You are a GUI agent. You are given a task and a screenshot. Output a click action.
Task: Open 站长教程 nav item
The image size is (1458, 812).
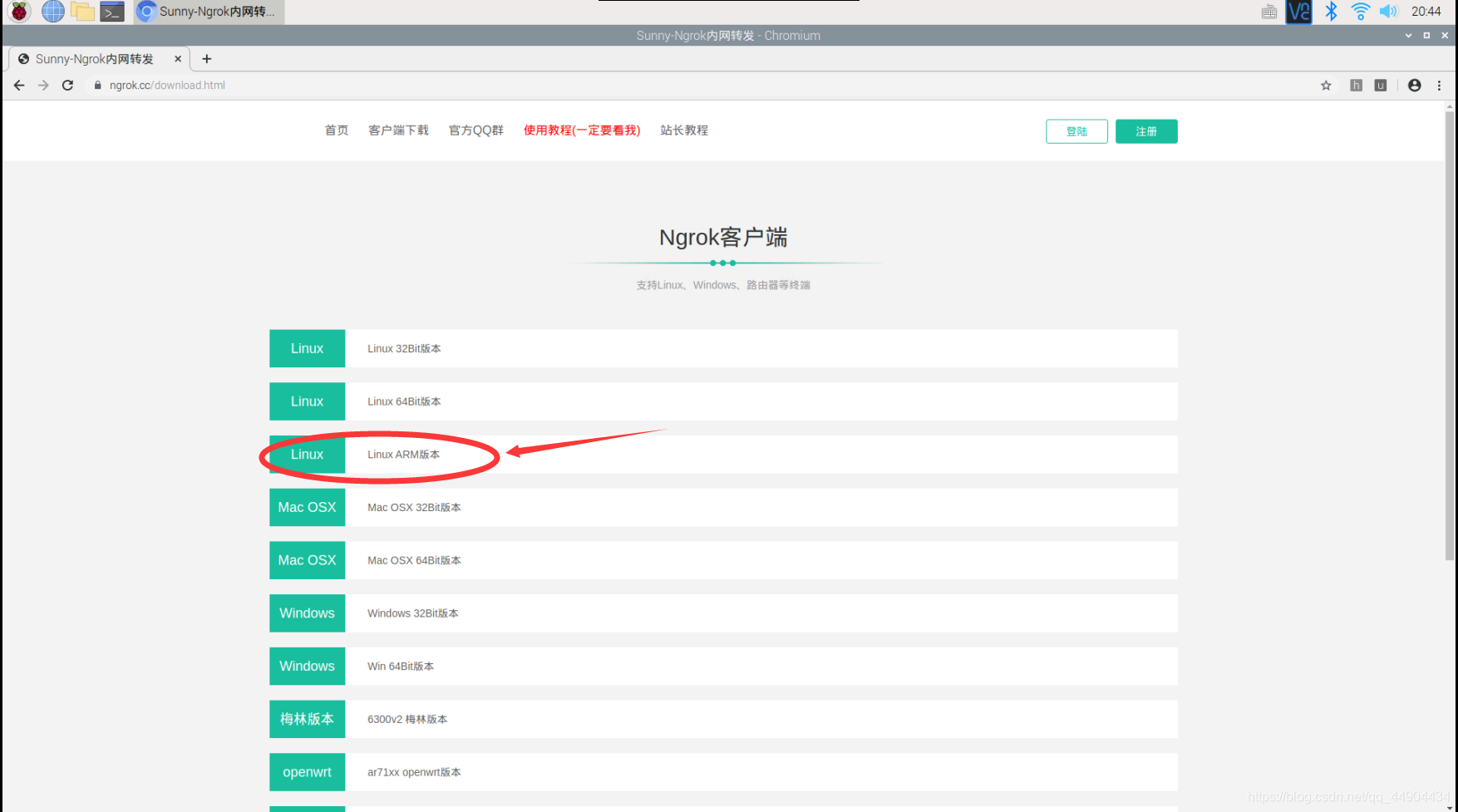684,130
